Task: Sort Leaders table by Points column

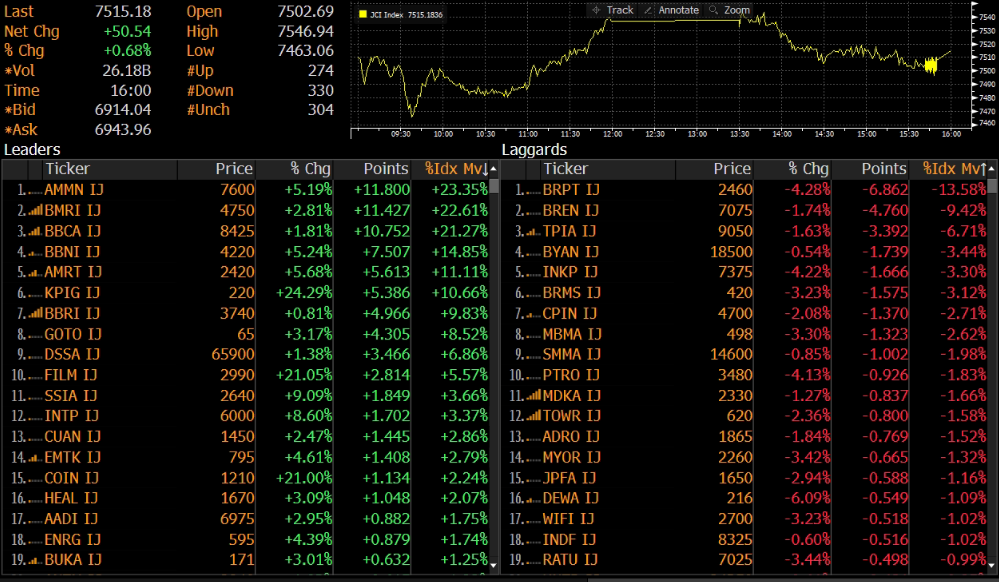Action: (385, 169)
